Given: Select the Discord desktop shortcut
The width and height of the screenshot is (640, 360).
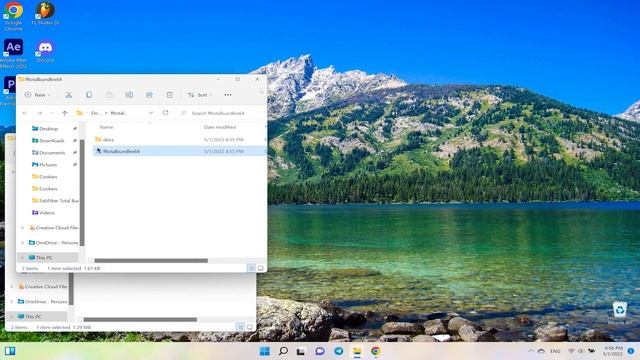Looking at the screenshot, I should 45,51.
